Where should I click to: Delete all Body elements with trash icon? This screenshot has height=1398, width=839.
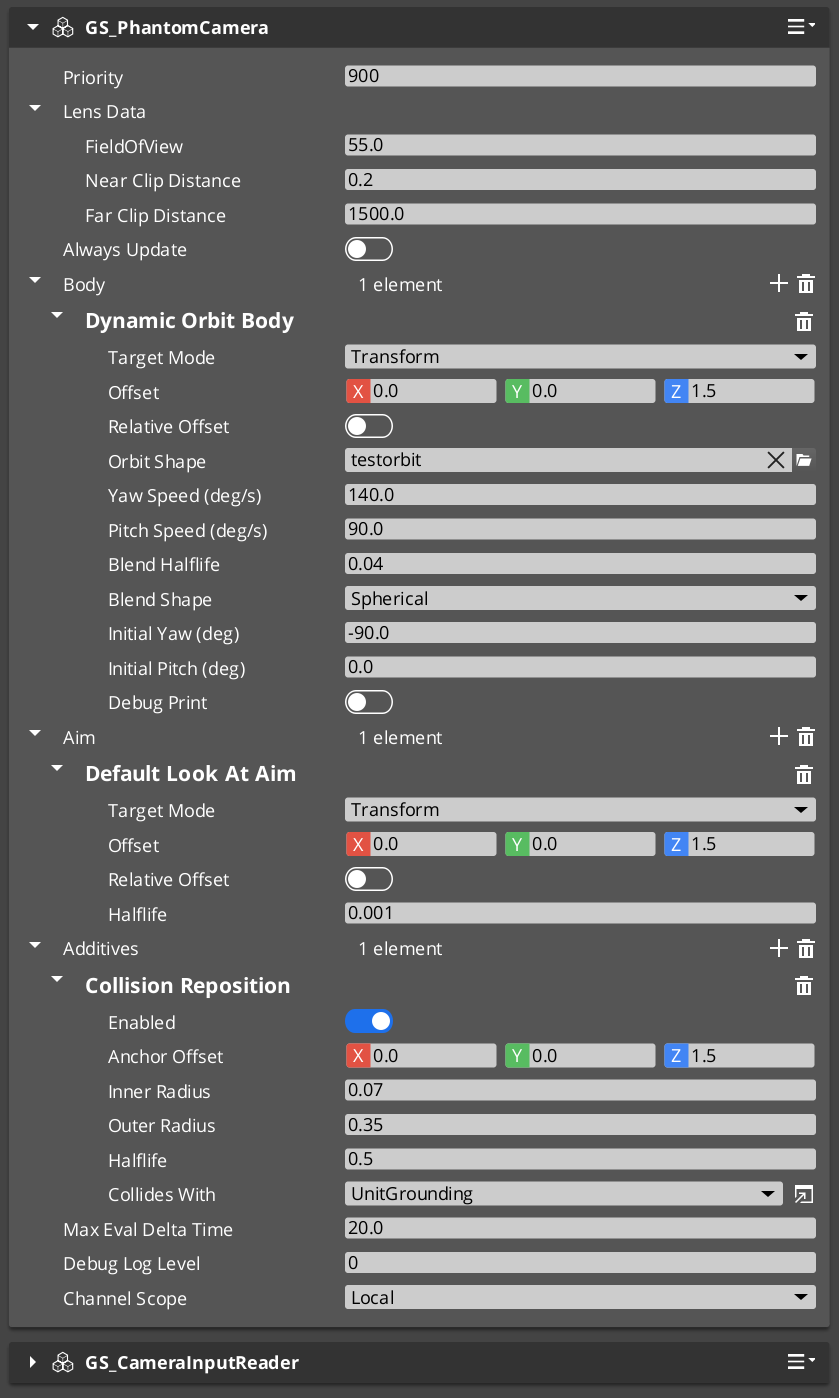[806, 284]
